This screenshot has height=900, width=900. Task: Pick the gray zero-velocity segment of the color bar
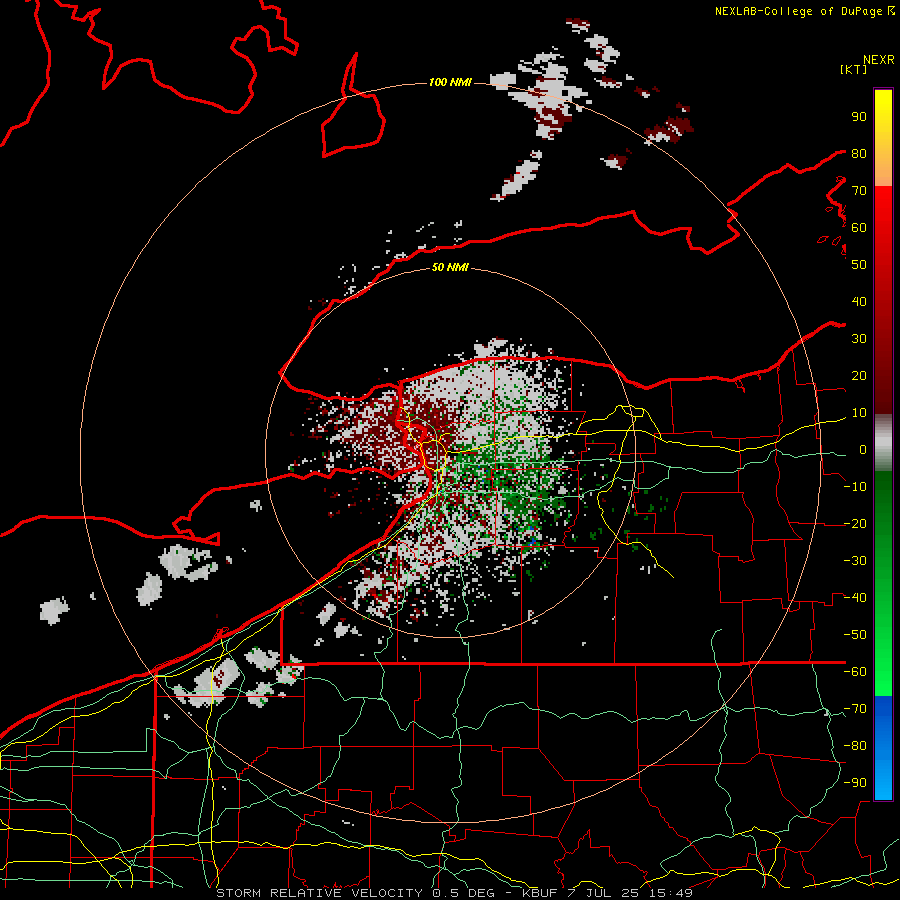pyautogui.click(x=883, y=443)
